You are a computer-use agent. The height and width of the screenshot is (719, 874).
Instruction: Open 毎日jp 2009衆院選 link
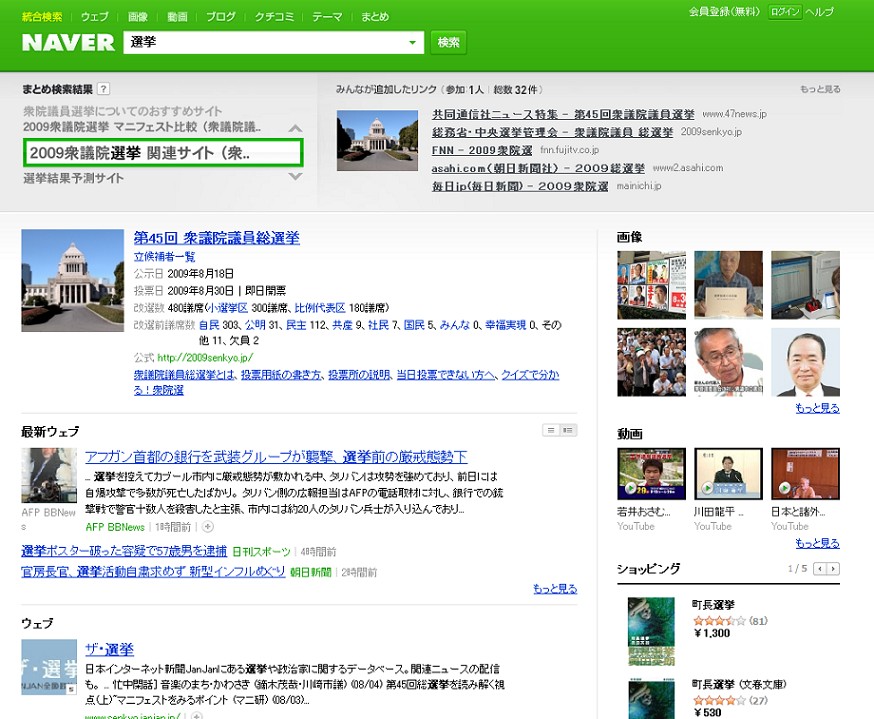coord(520,186)
